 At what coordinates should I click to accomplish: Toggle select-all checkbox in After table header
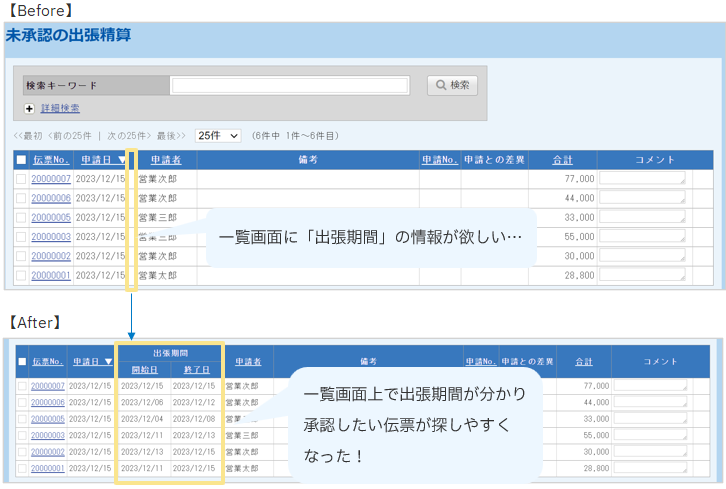[x=21, y=362]
